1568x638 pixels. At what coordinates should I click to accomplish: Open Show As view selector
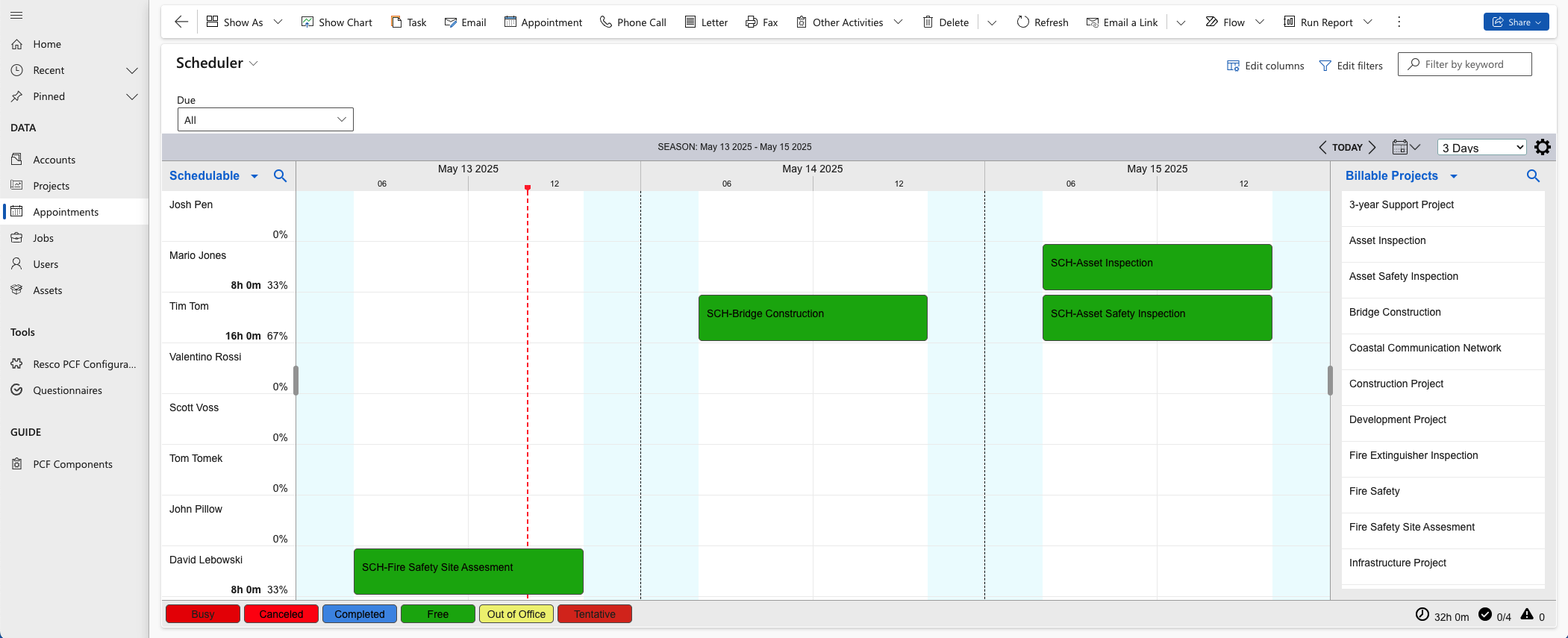point(244,22)
